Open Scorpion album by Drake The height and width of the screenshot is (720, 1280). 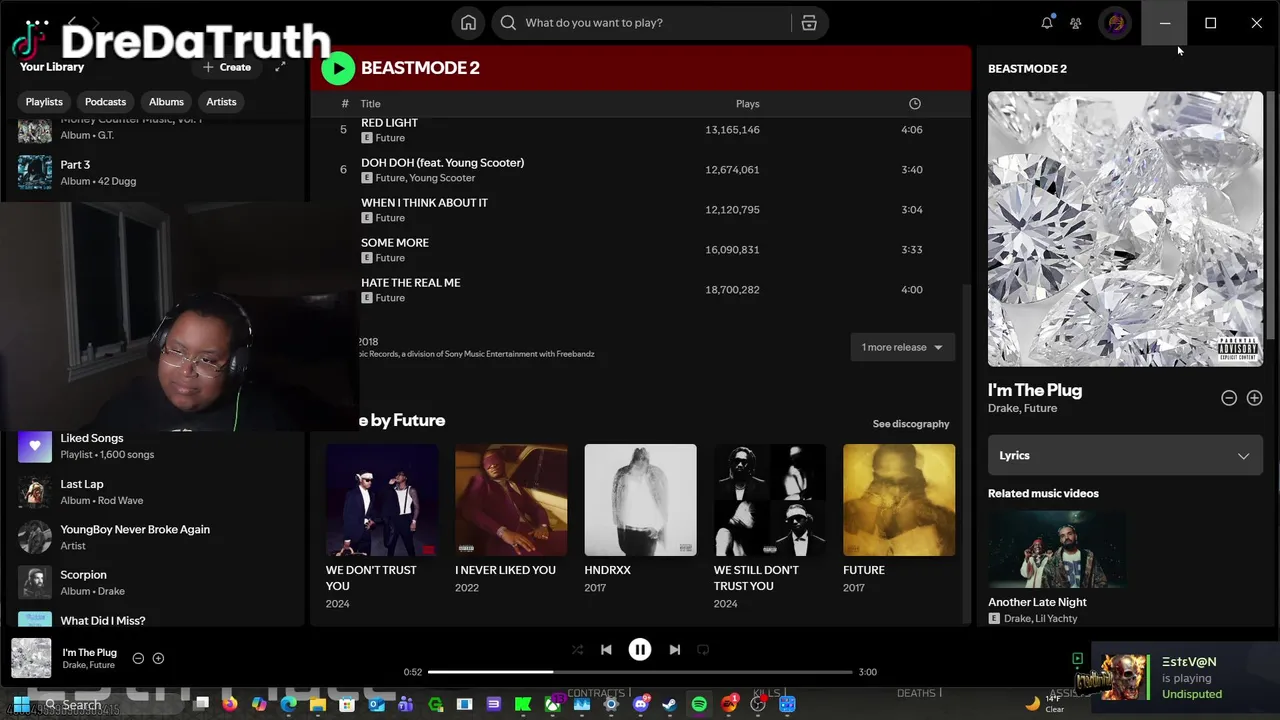[x=155, y=583]
